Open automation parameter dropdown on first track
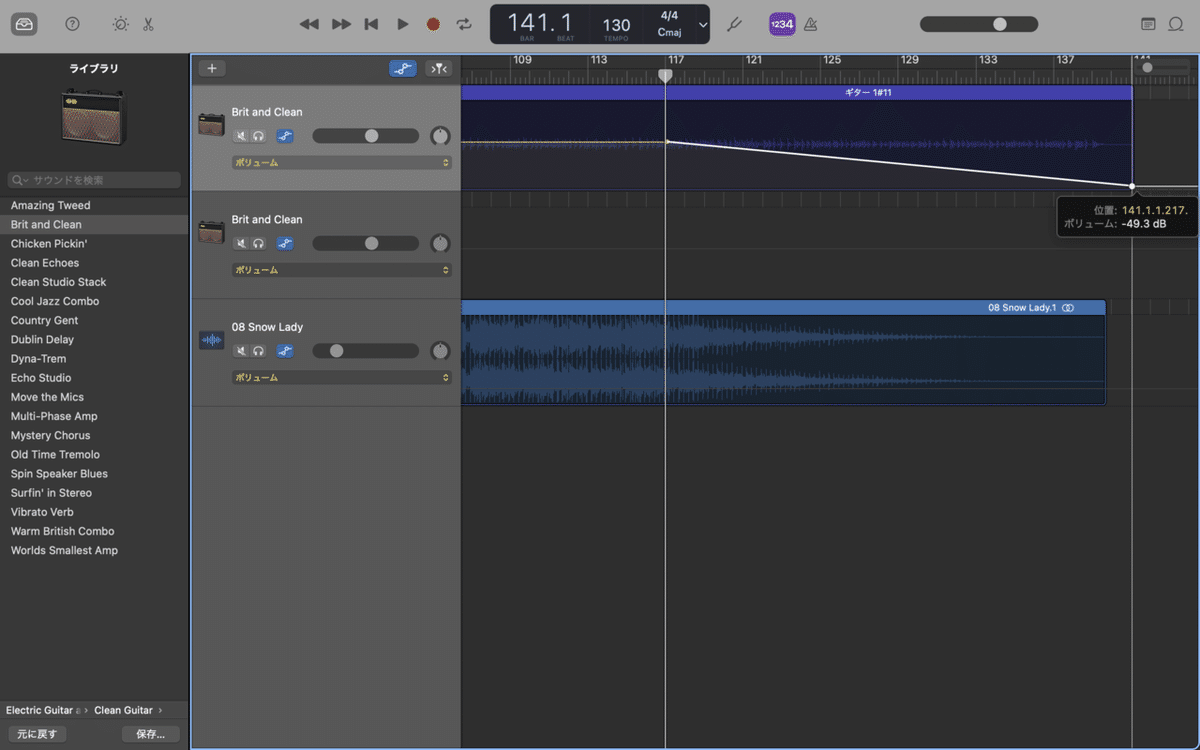The width and height of the screenshot is (1200, 750). (x=342, y=162)
